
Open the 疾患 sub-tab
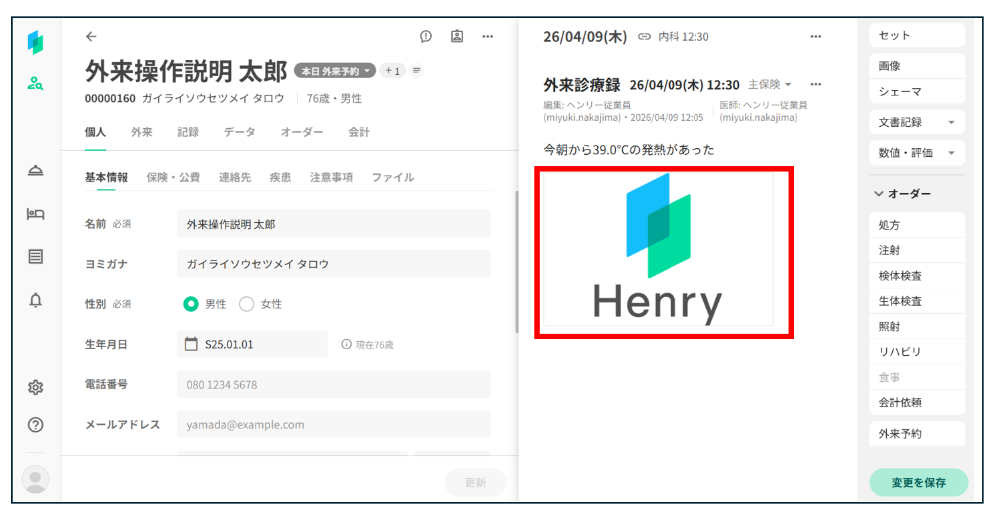[280, 177]
